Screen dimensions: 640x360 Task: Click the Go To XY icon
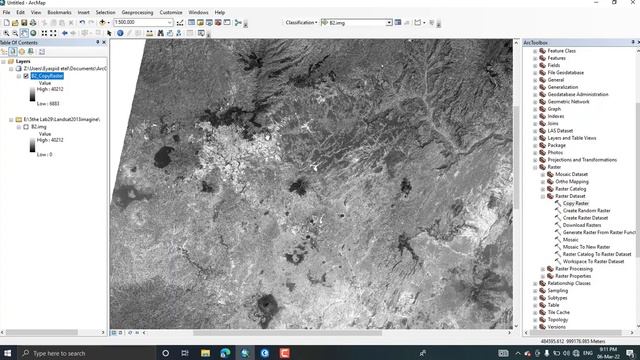point(178,33)
